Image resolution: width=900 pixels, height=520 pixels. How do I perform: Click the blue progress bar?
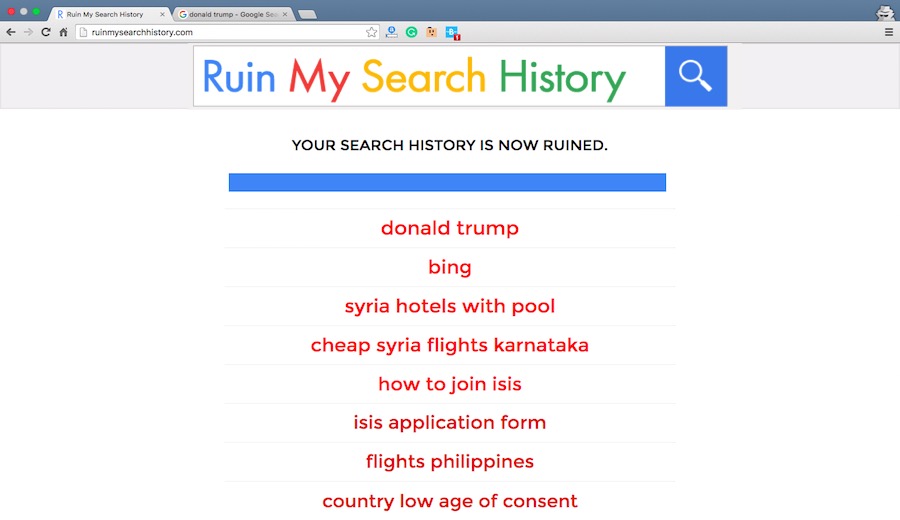click(447, 182)
